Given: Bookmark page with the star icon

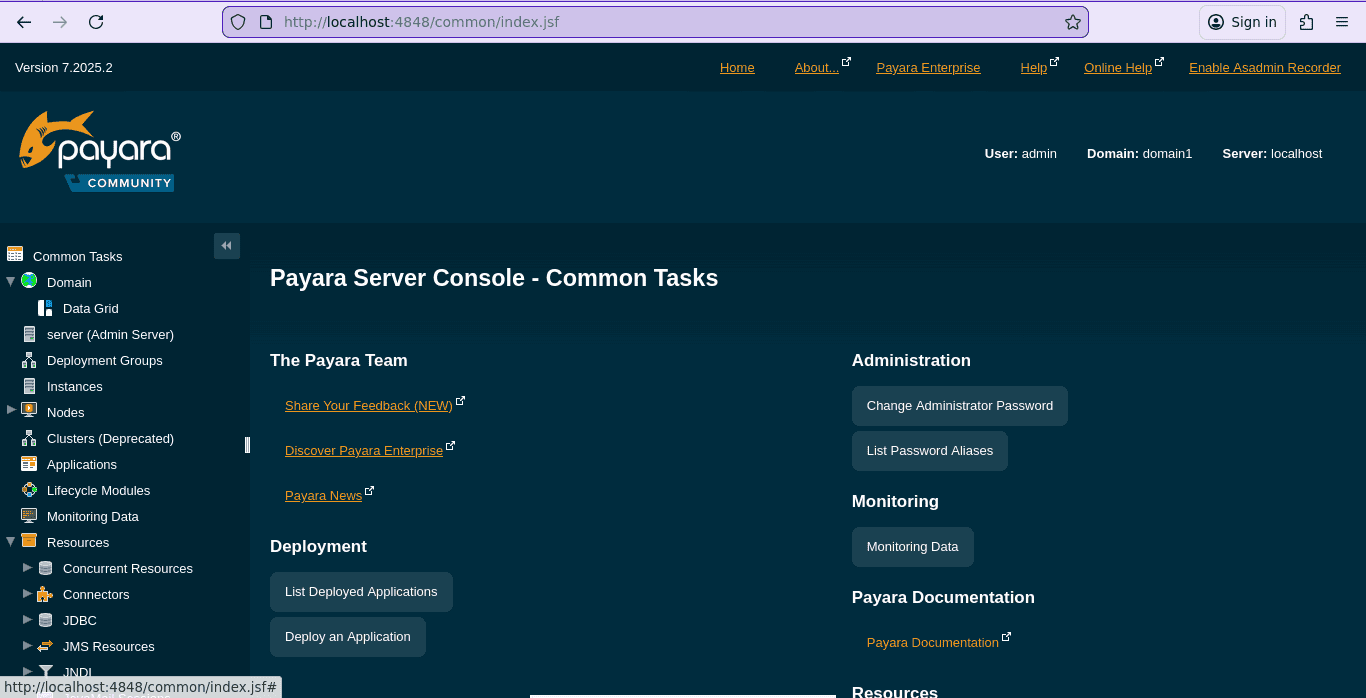Looking at the screenshot, I should tap(1072, 22).
